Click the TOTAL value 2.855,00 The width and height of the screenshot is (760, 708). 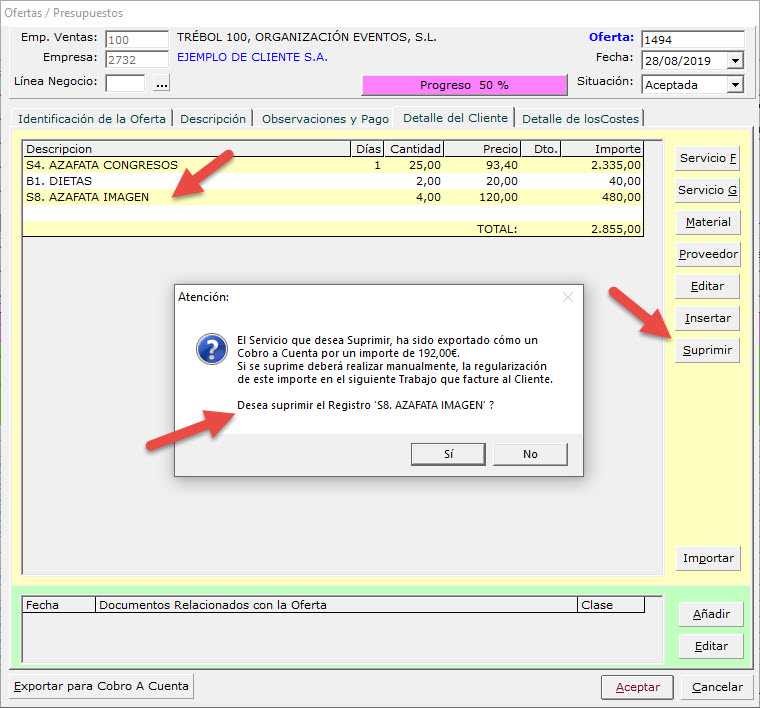point(616,229)
